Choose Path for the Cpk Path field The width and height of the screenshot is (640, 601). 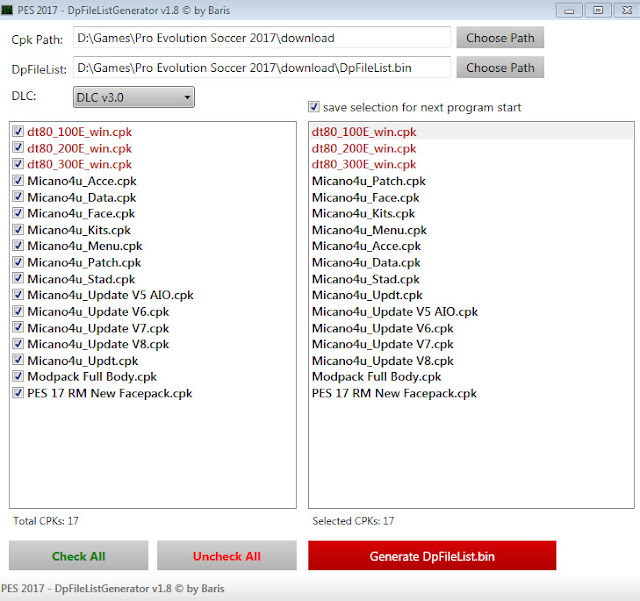click(x=500, y=38)
